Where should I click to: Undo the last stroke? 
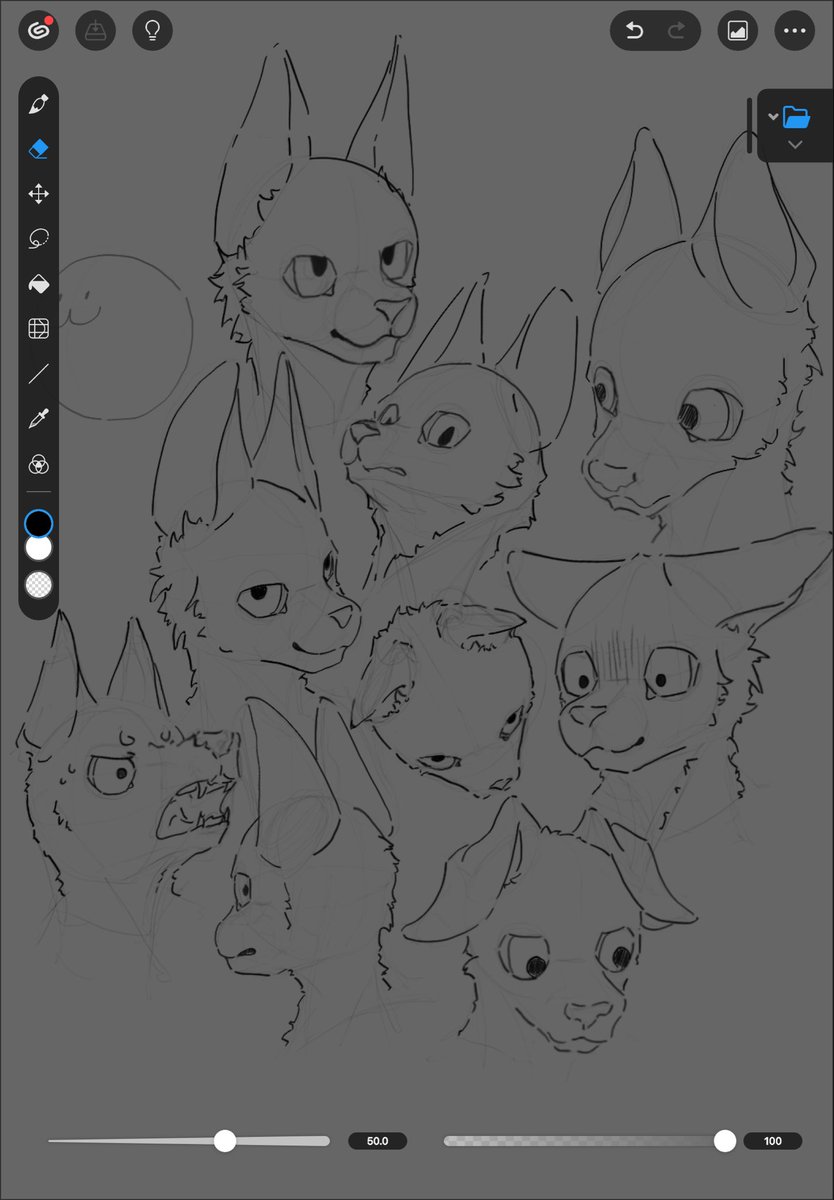coord(634,31)
